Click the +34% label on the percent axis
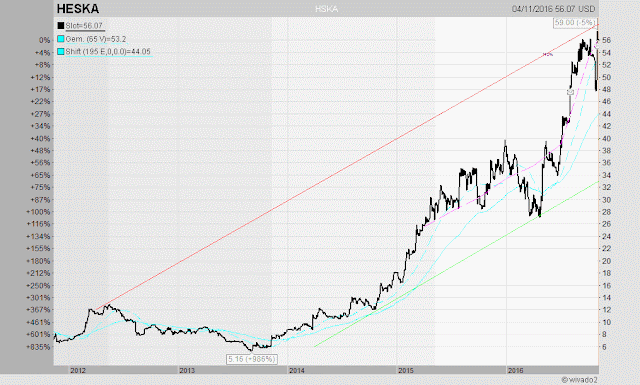 41,126
